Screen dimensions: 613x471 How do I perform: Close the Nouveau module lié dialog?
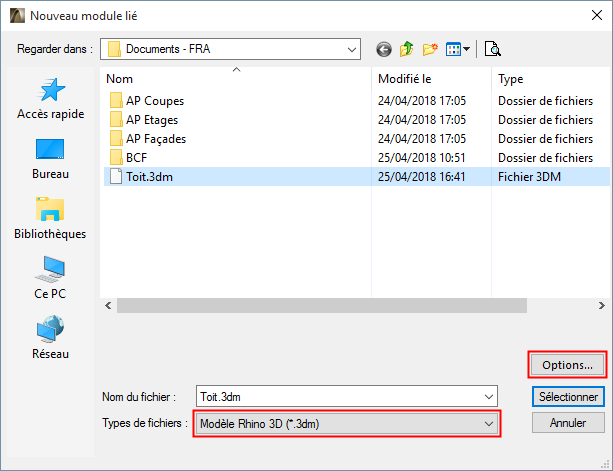[x=597, y=16]
